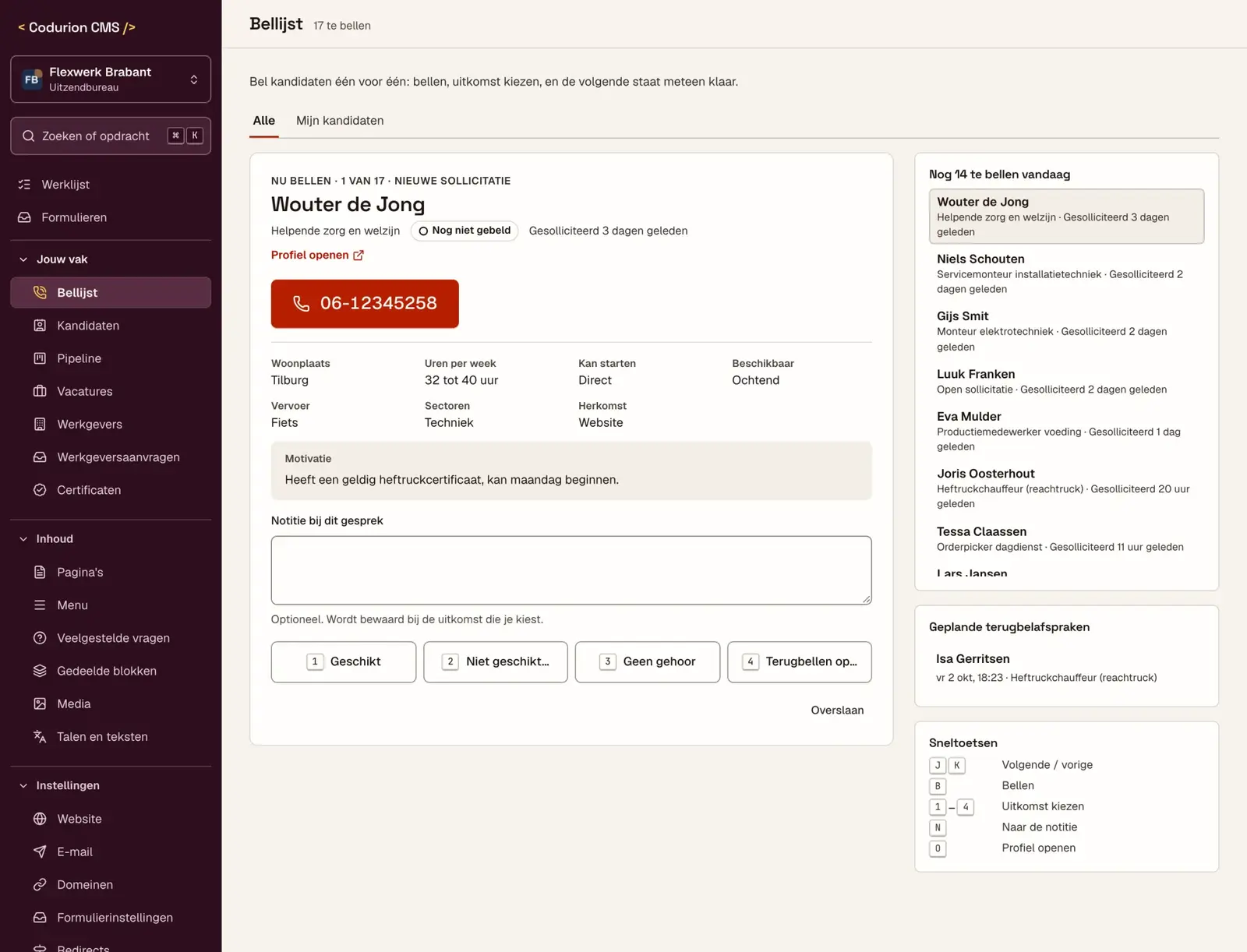Click the Gedeelde blokken layers icon
Screen dimensions: 1247x952
click(40, 671)
